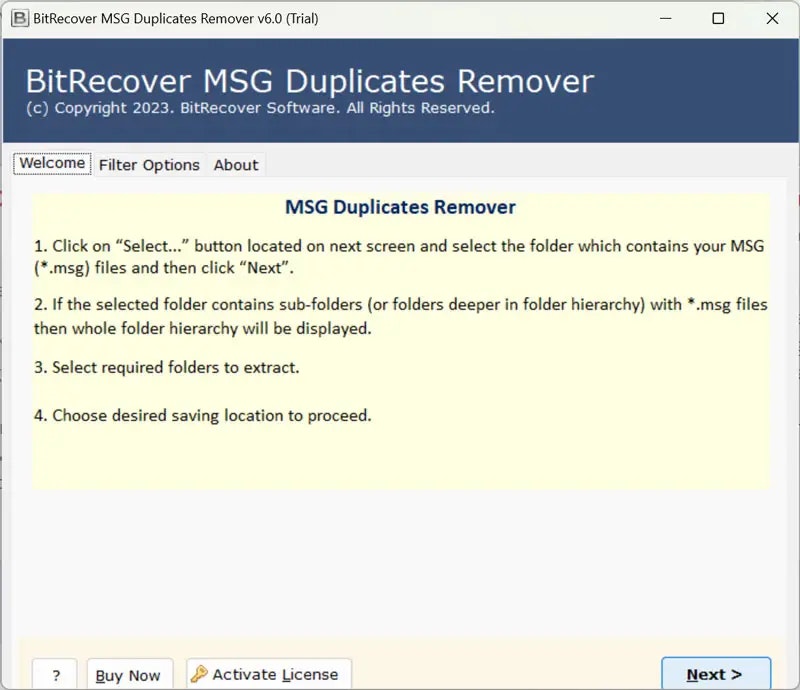Open help with the question mark button
Screen dimensions: 800x690
(55, 675)
